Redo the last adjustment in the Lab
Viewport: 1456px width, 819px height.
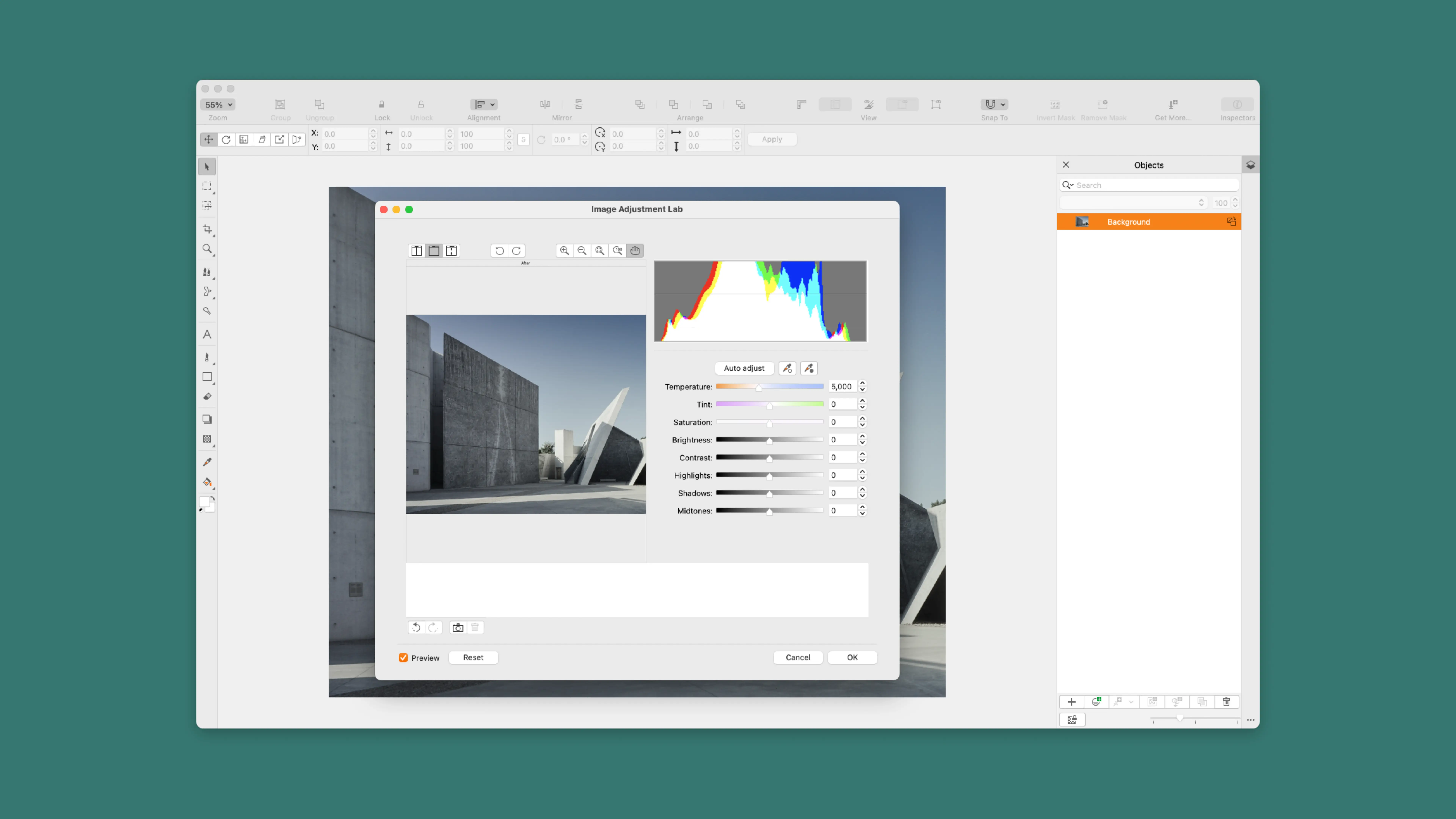pyautogui.click(x=434, y=627)
